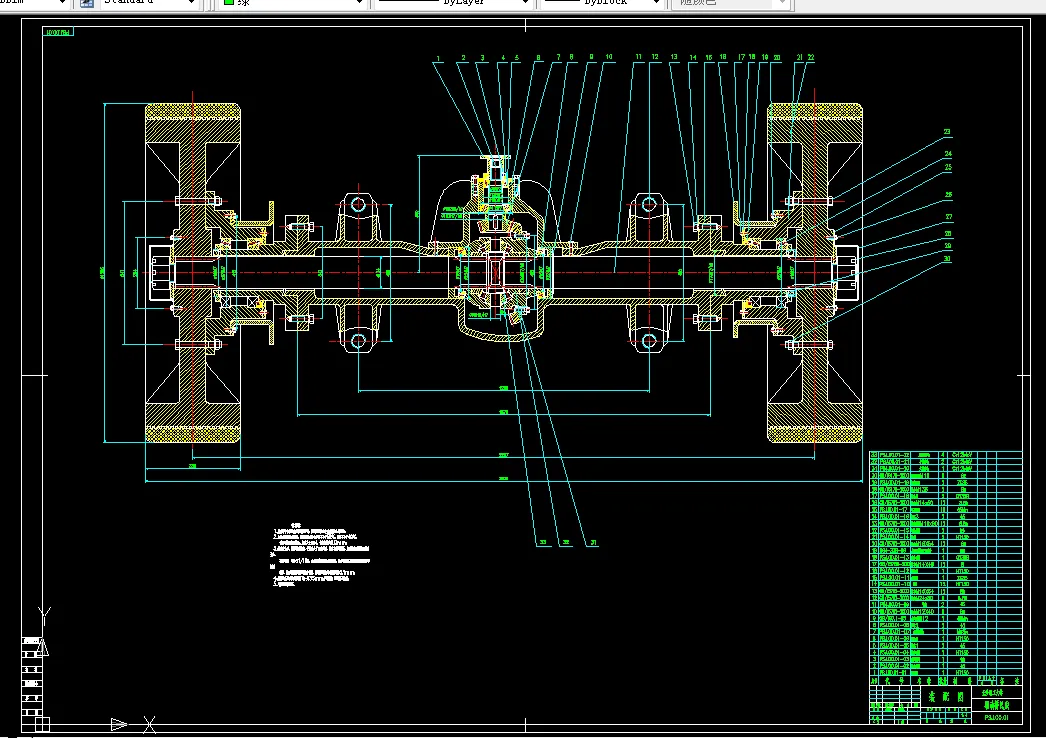The width and height of the screenshot is (1046, 738).
Task: Select part balloon number 1
Action: [x=438, y=59]
